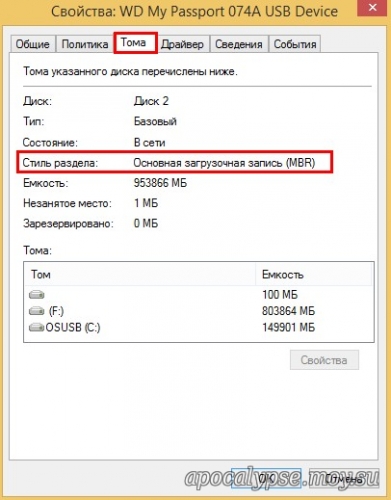This screenshot has width=391, height=500.
Task: Click the disabled Свойства button
Action: [324, 360]
